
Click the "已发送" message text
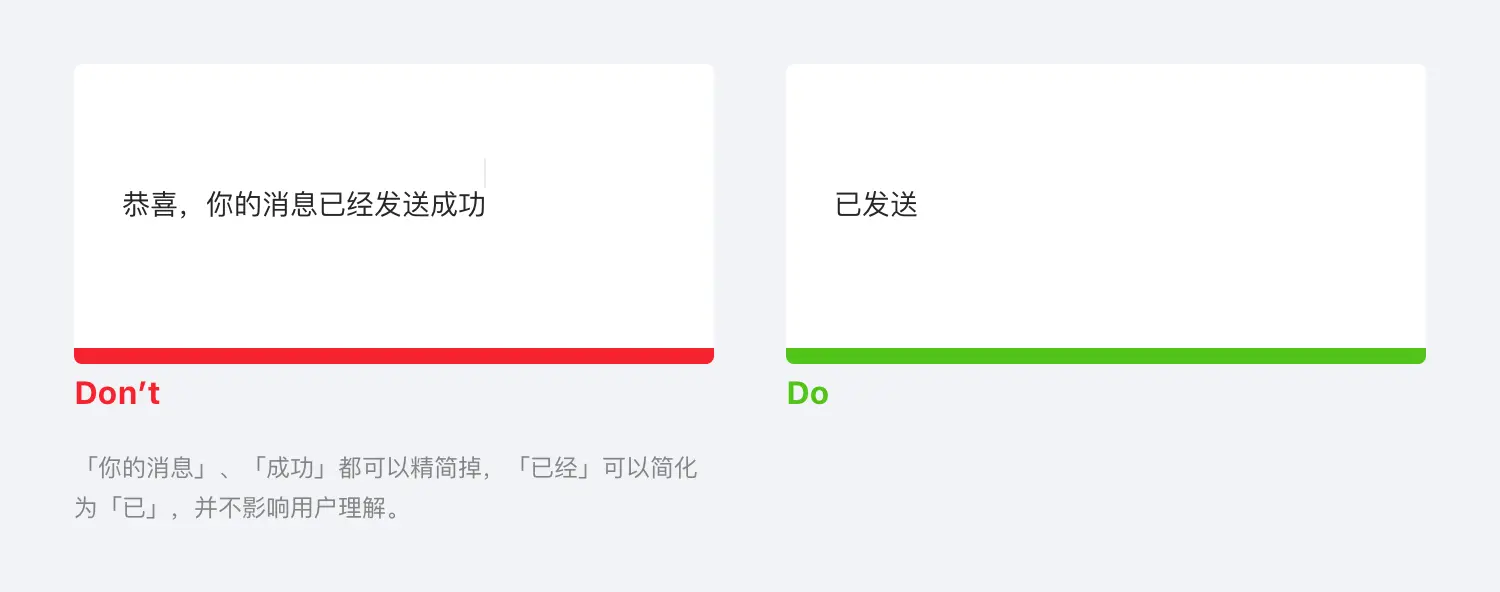tap(876, 205)
